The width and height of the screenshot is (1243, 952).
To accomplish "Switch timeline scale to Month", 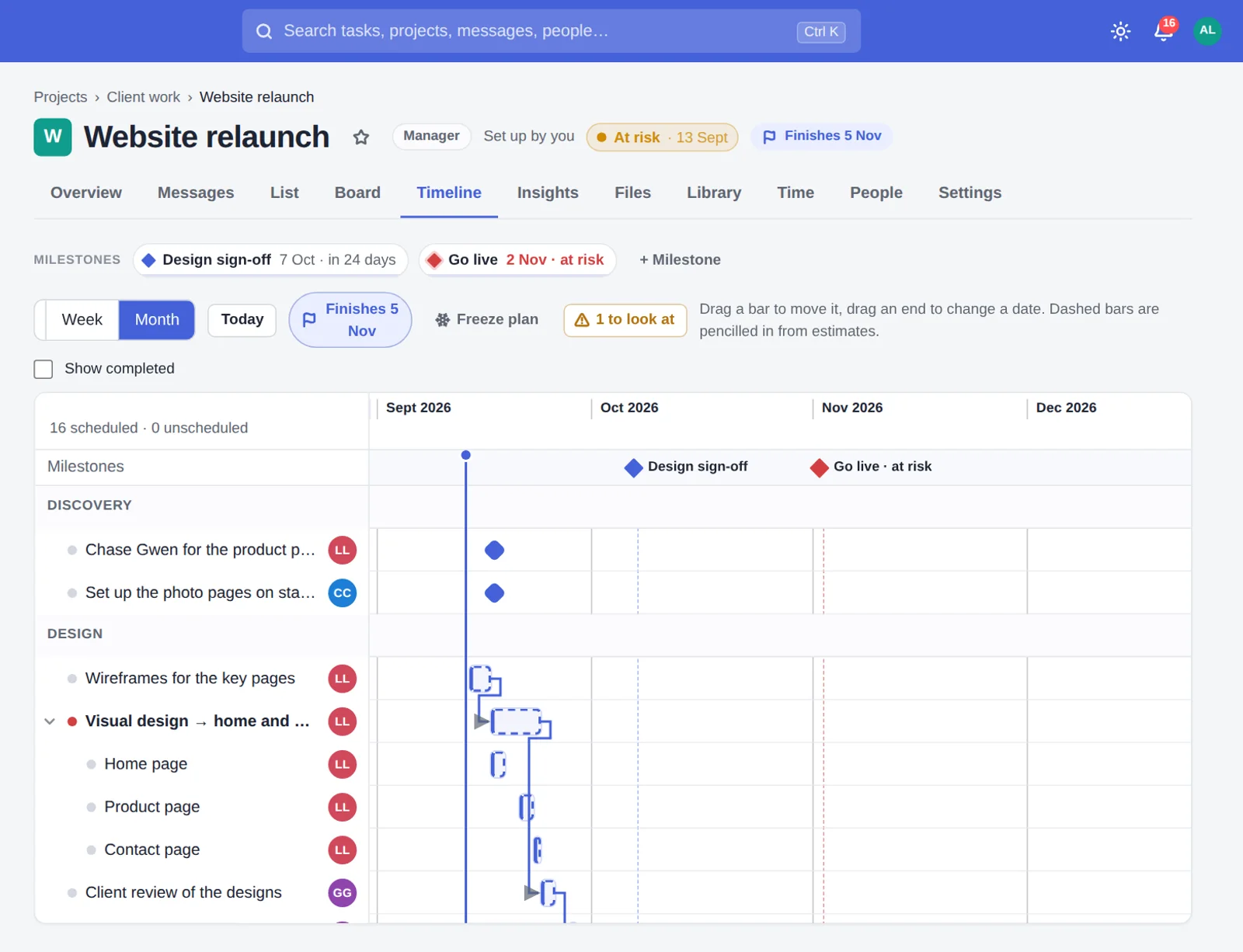I will 157,320.
